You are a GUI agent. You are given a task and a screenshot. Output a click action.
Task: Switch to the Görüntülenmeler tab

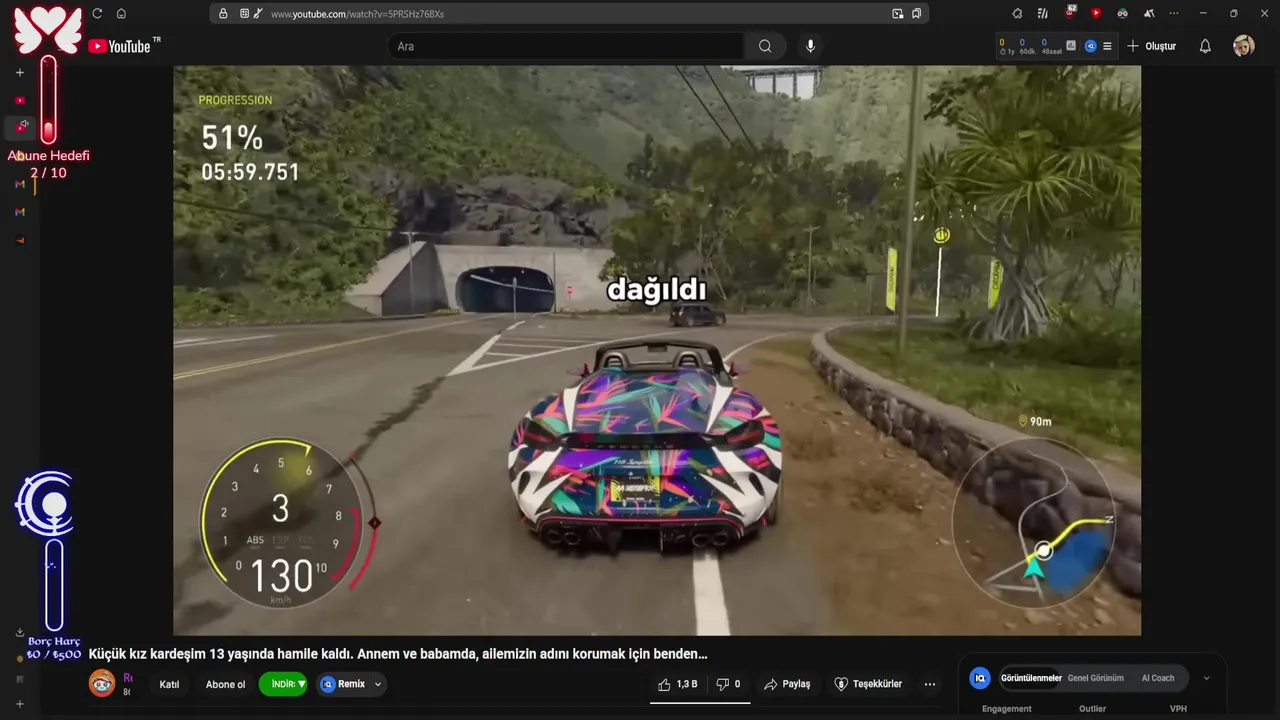click(x=1031, y=678)
